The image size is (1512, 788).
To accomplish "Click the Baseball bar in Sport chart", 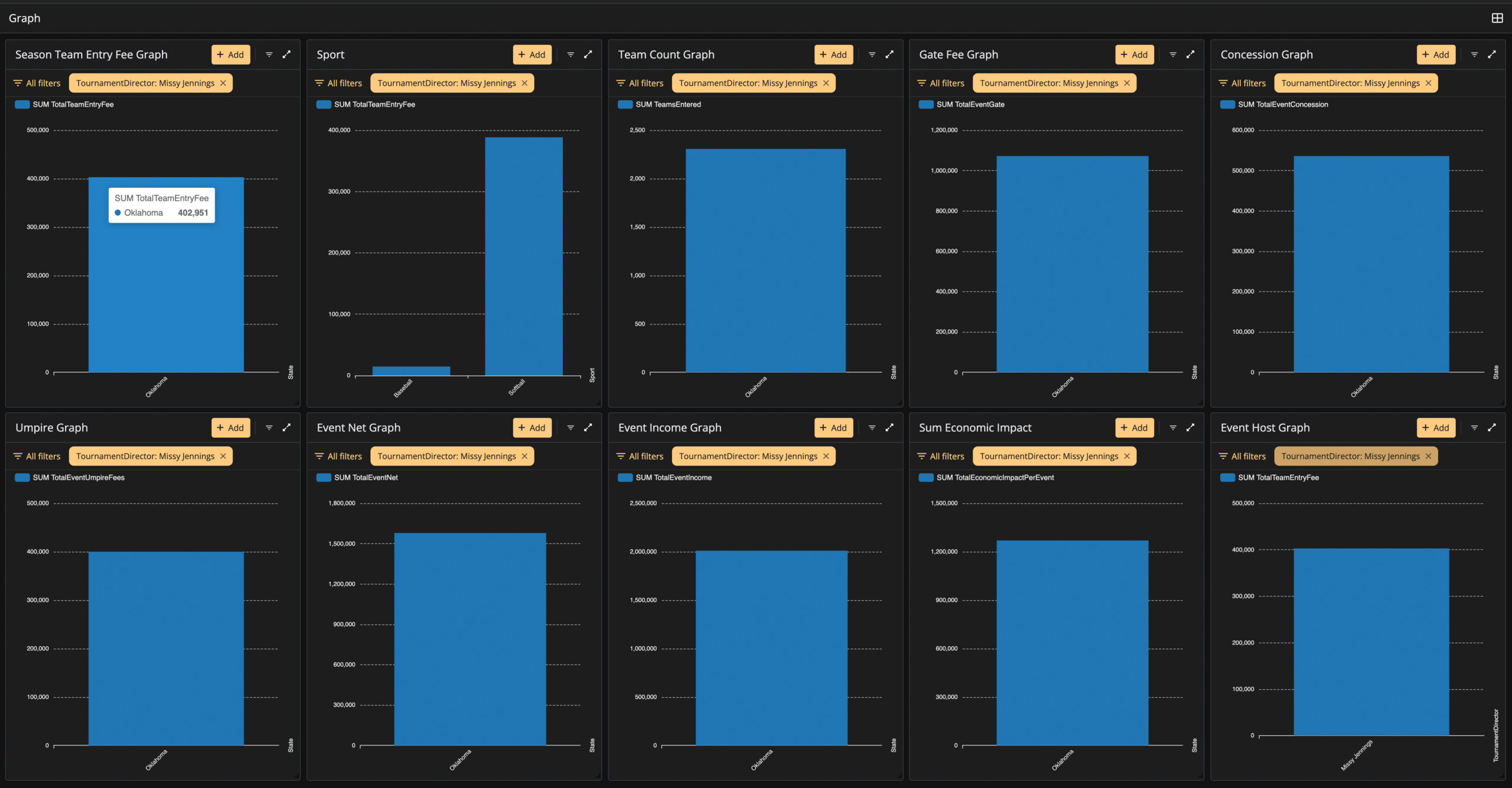I will (x=411, y=371).
